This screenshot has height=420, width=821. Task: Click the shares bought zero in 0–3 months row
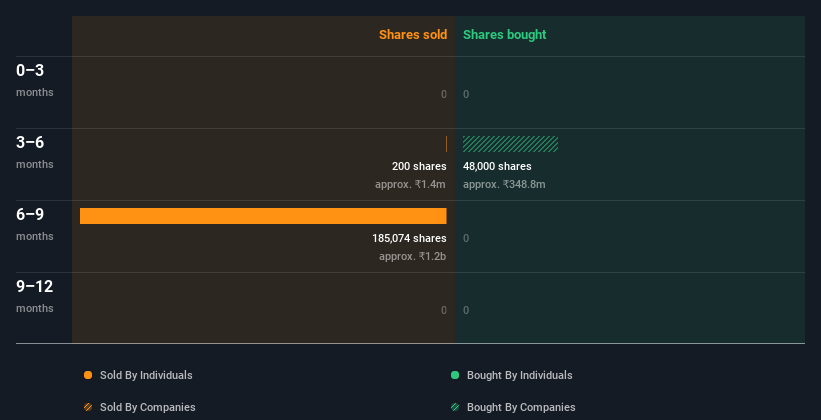tap(466, 94)
